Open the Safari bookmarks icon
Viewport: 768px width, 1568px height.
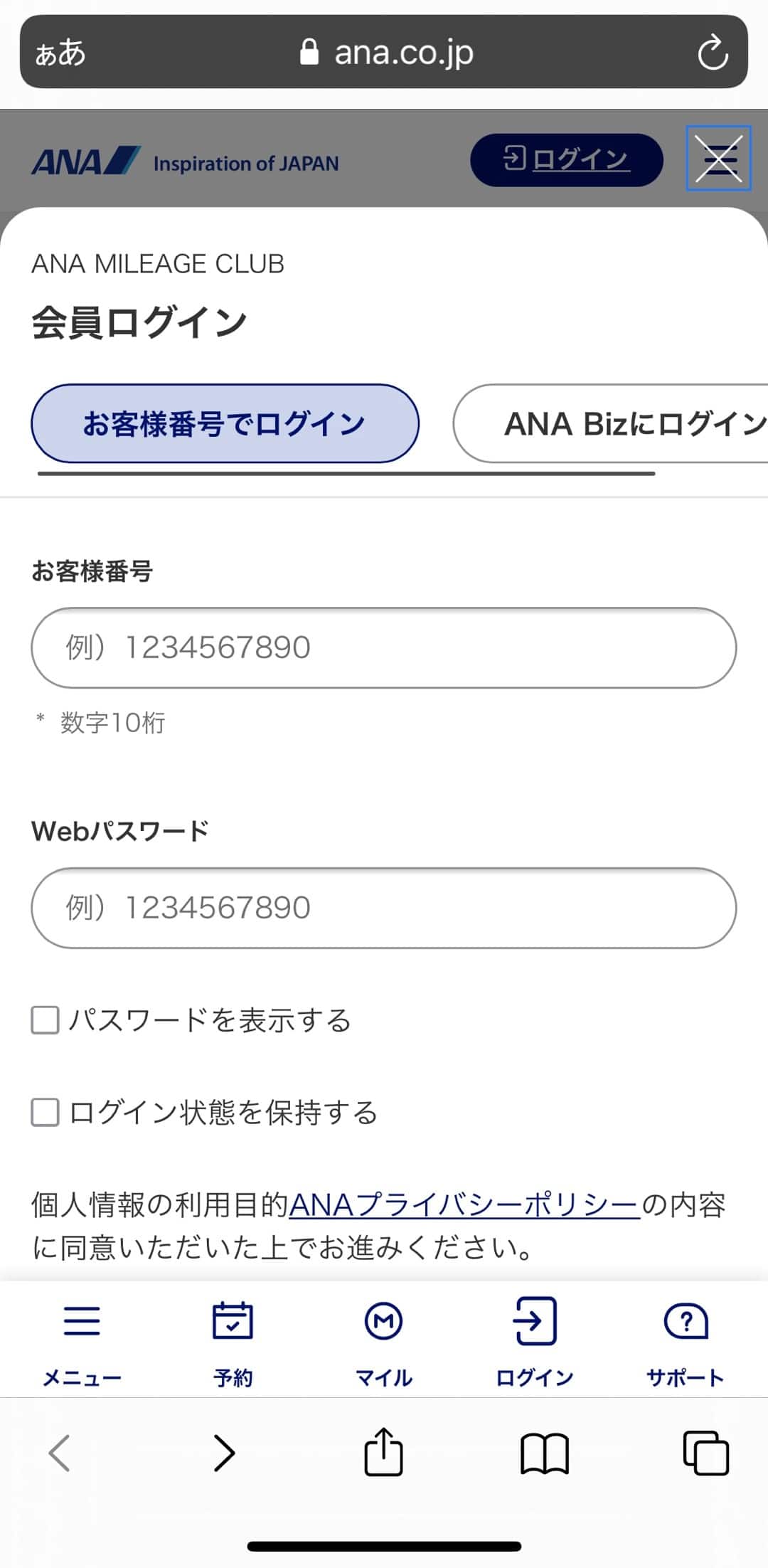545,1453
